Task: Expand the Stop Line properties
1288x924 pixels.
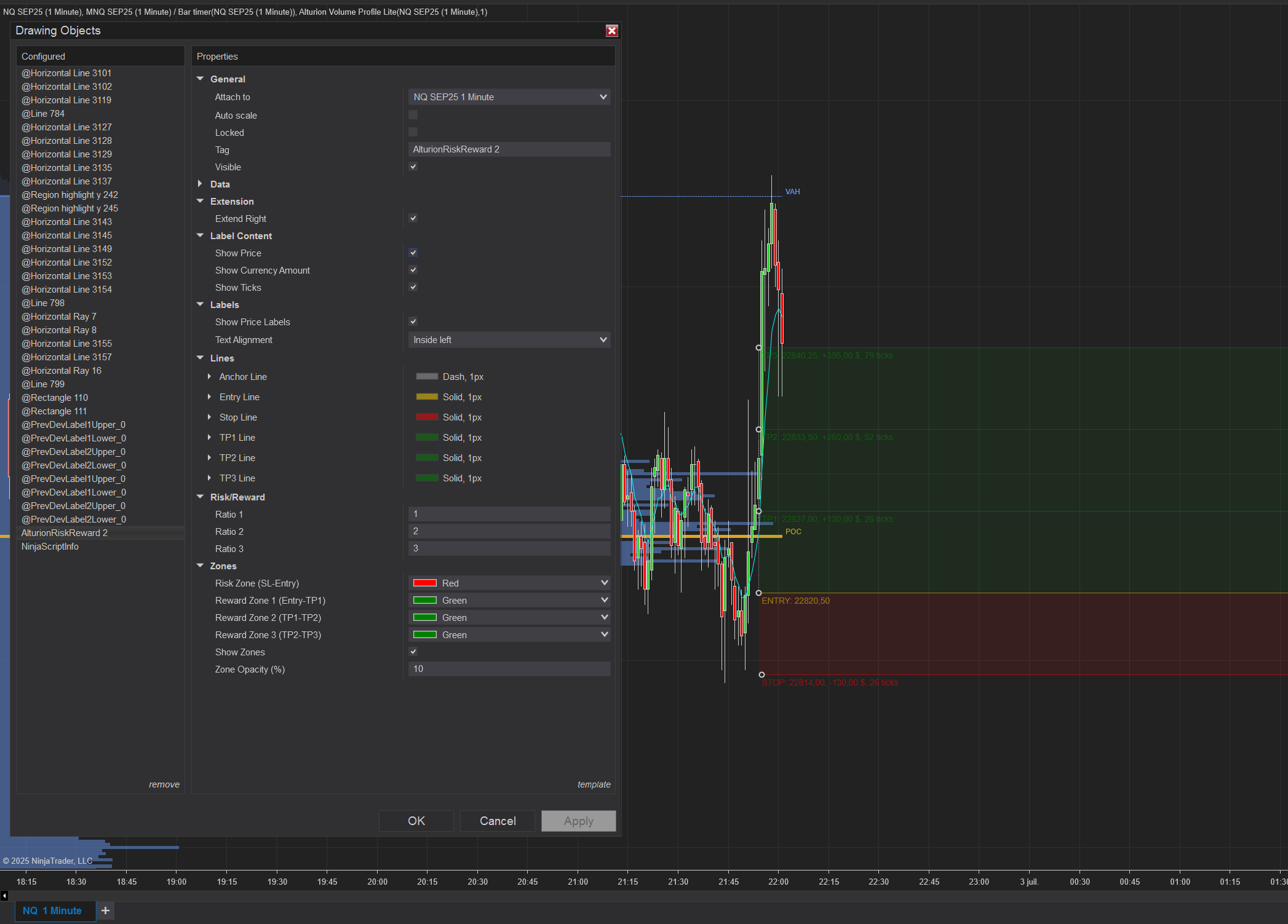Action: [209, 417]
